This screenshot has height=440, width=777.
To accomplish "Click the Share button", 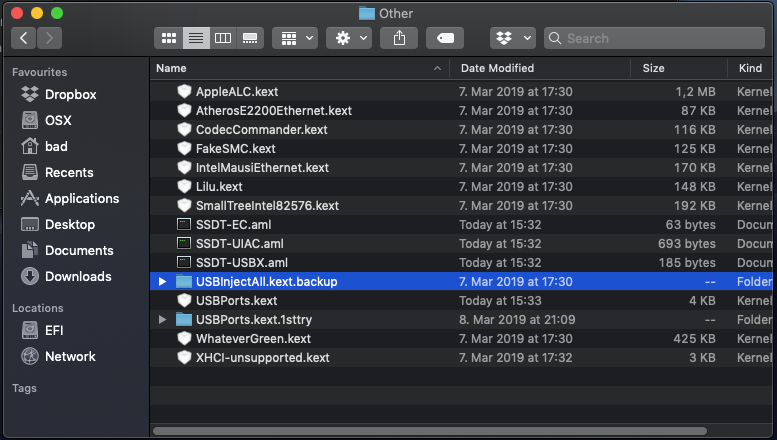I will pyautogui.click(x=399, y=38).
